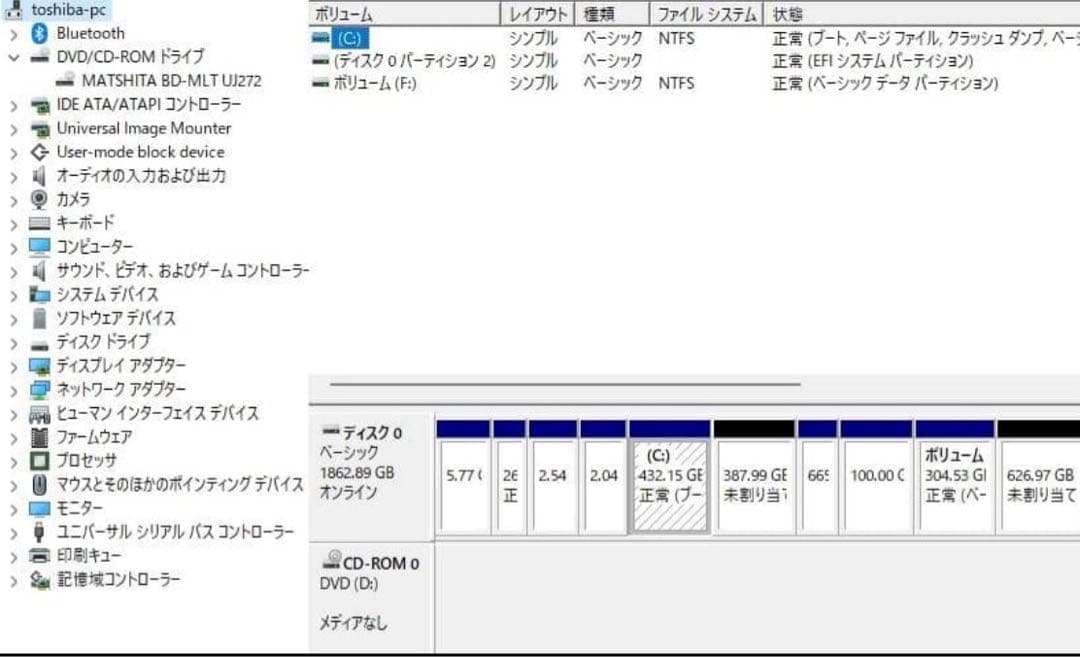1080x657 pixels.
Task: Click the ファームウェア (firmware) device icon
Action: coord(37,437)
